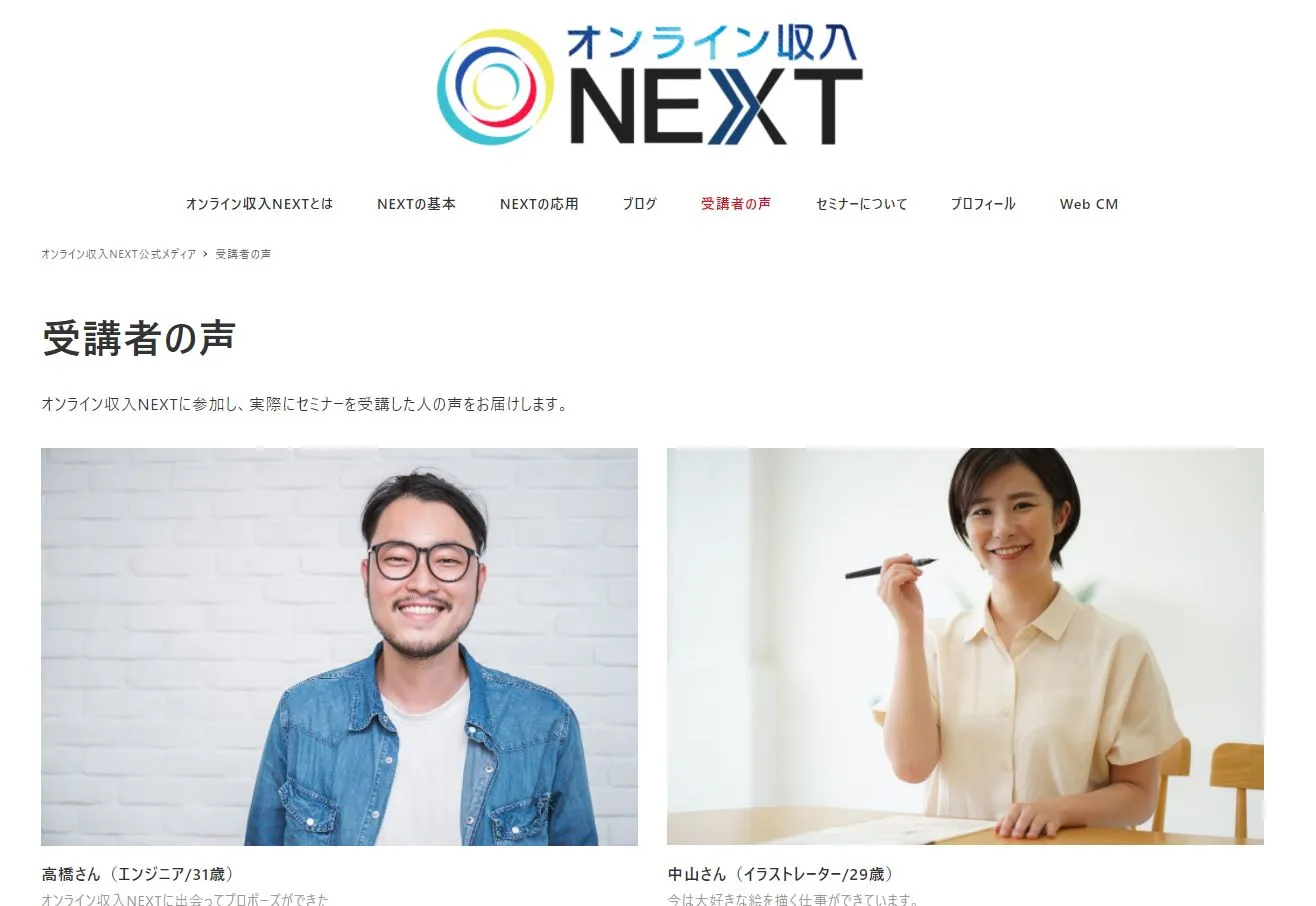Open the オンライン収入NEXTとは menu item

[x=259, y=204]
